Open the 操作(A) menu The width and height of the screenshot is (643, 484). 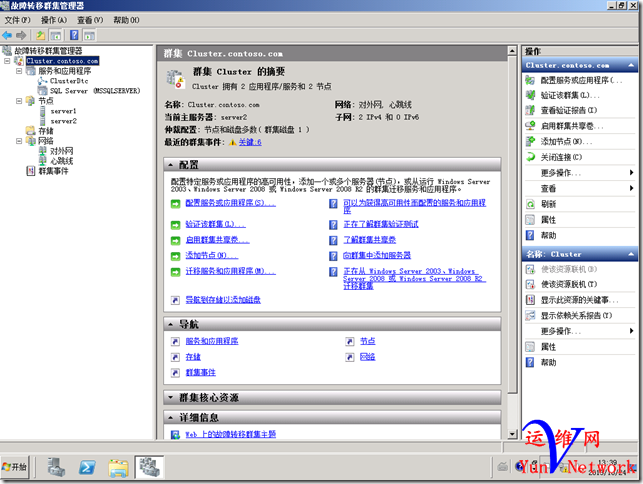tap(54, 20)
